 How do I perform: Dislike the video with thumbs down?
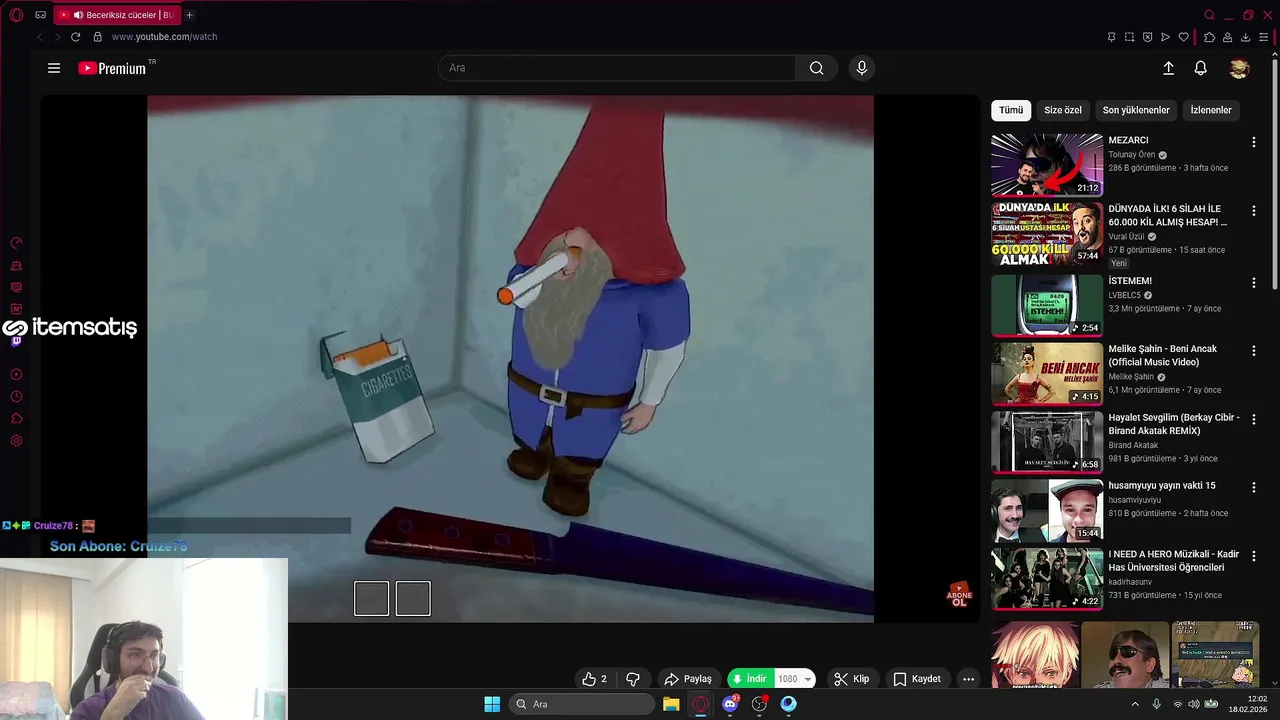tap(633, 679)
